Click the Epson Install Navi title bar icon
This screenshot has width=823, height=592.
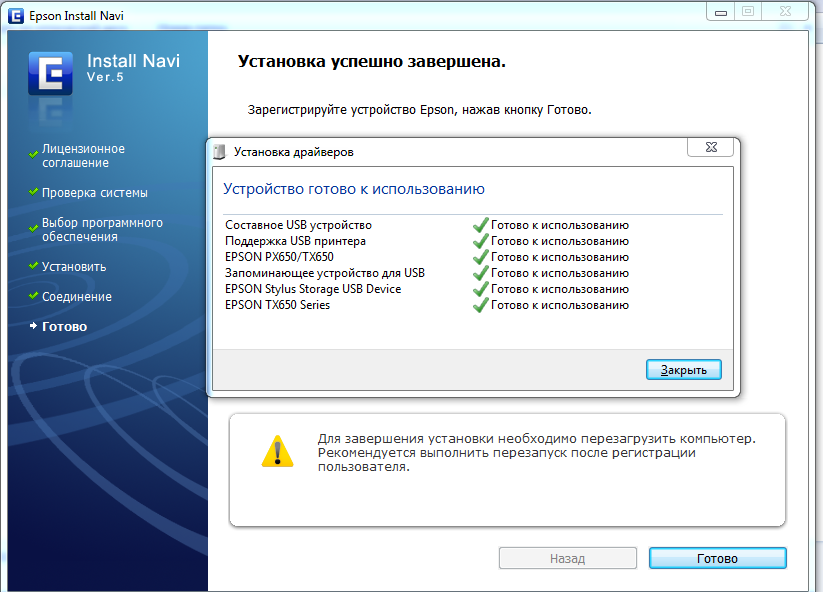(x=16, y=16)
